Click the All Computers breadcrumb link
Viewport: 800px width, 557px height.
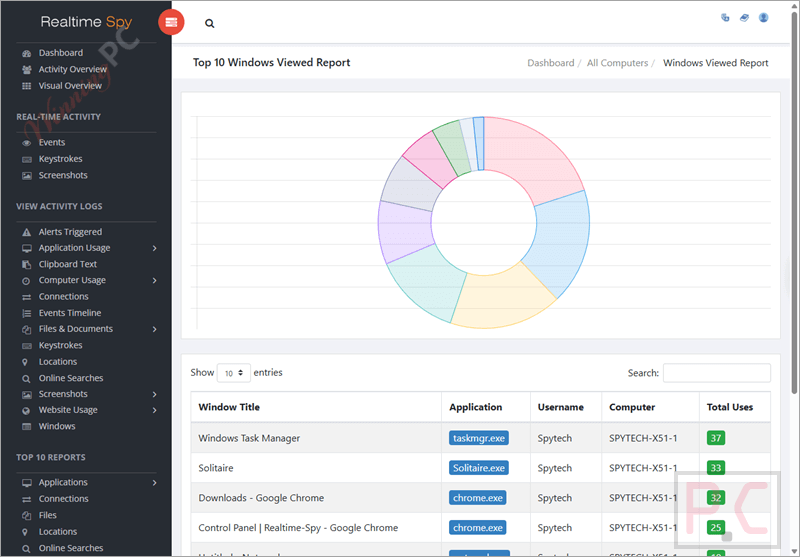(x=617, y=63)
